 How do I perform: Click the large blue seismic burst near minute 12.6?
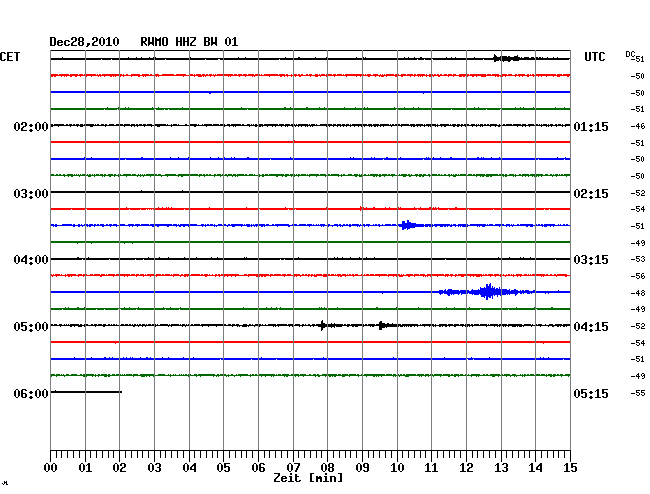coord(487,292)
